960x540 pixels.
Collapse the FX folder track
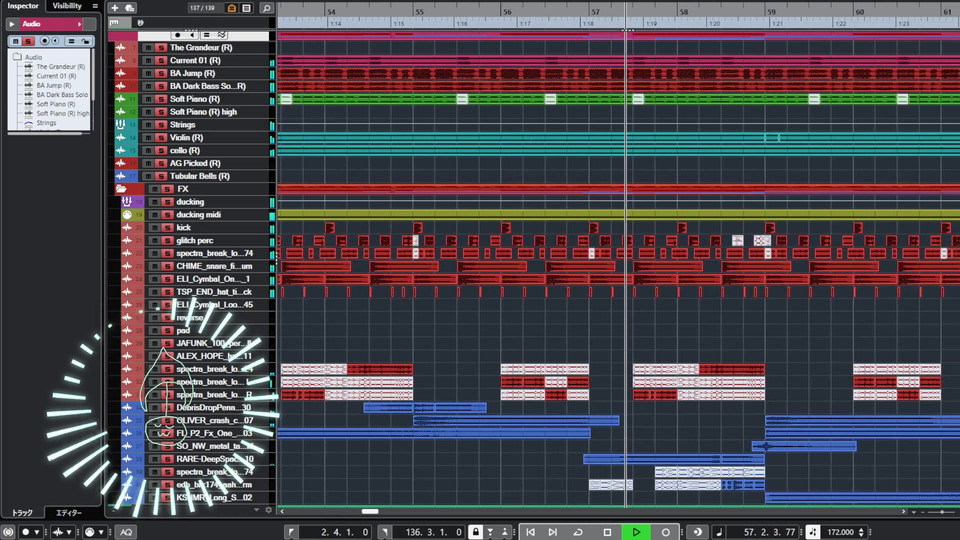121,189
